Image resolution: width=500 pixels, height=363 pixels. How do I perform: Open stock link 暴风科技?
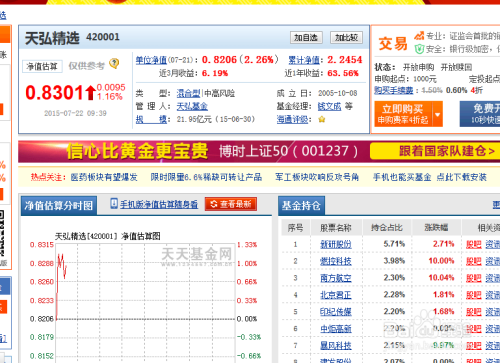click(336, 346)
